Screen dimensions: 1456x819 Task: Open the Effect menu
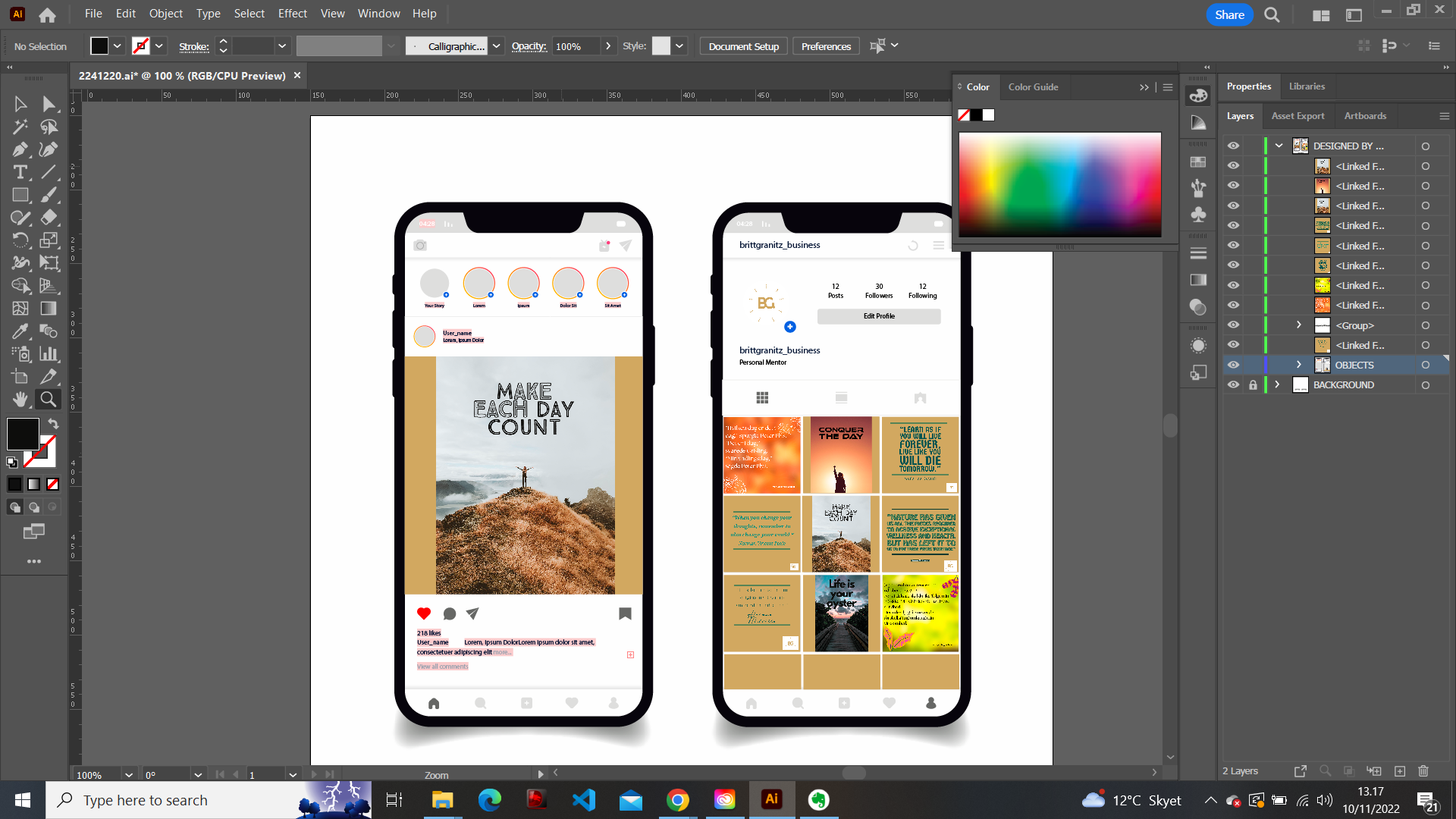coord(292,14)
